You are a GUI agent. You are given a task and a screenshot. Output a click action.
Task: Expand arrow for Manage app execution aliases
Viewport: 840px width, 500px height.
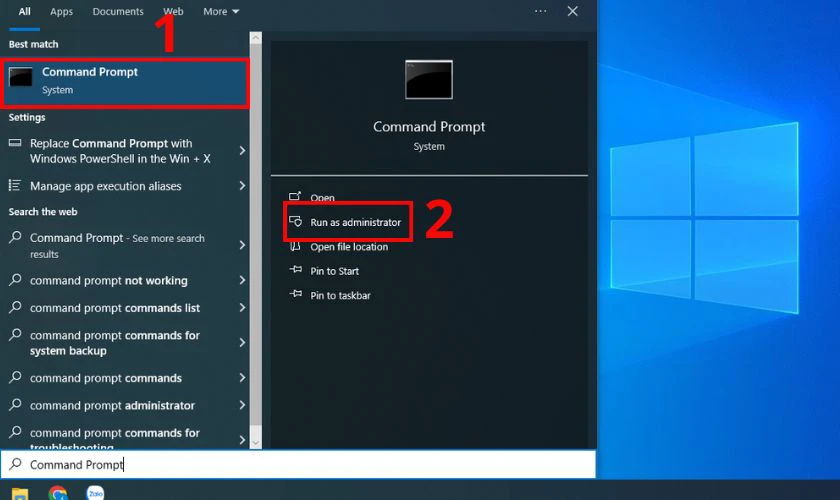[x=242, y=185]
